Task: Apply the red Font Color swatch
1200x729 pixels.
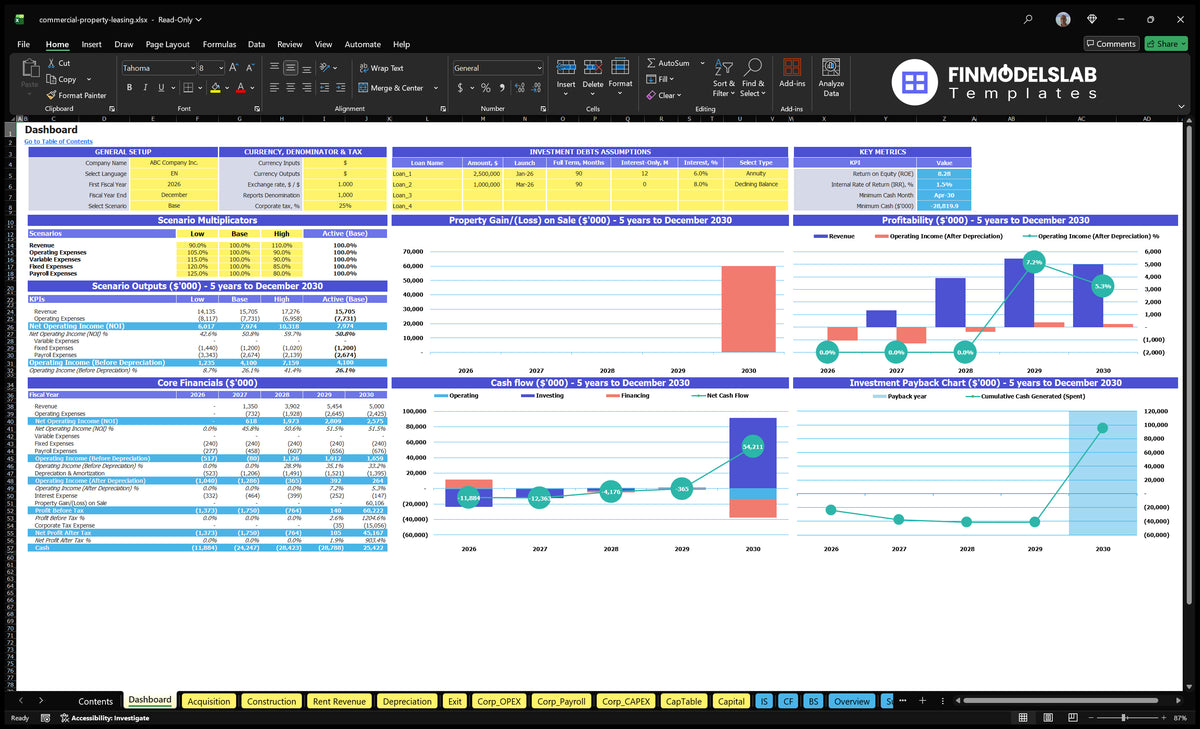Action: (x=240, y=88)
